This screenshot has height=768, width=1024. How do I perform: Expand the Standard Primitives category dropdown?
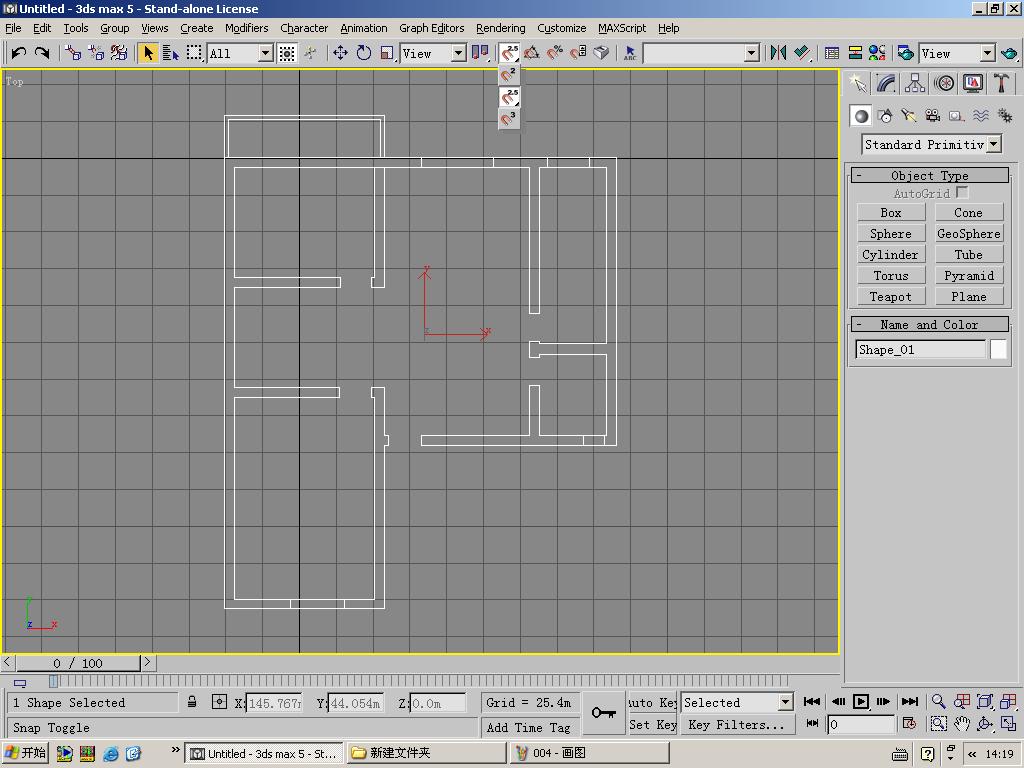click(993, 144)
